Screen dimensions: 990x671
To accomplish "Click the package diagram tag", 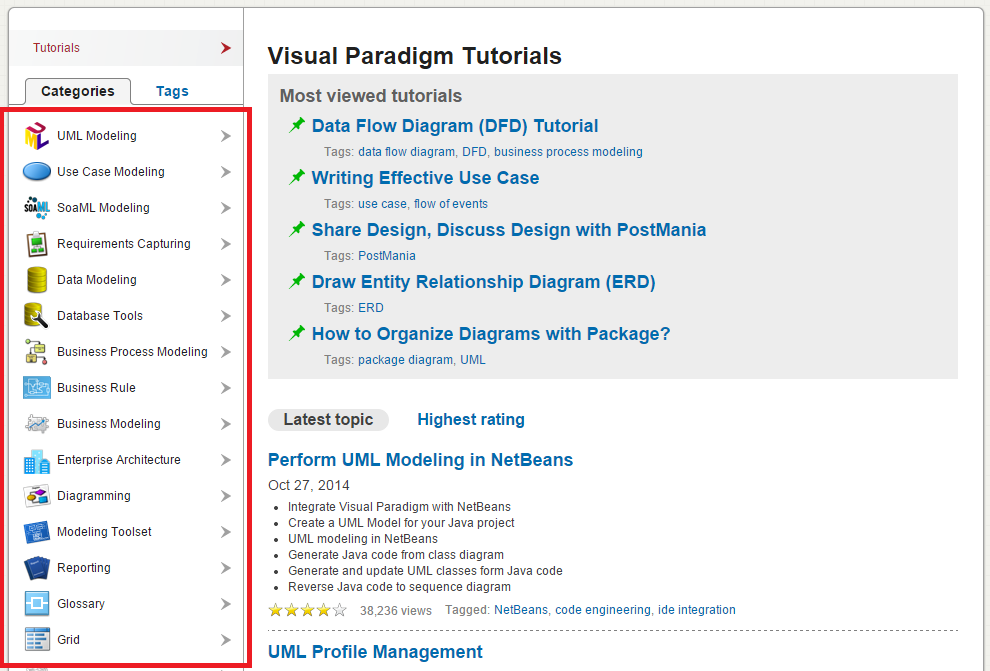I will click(405, 360).
